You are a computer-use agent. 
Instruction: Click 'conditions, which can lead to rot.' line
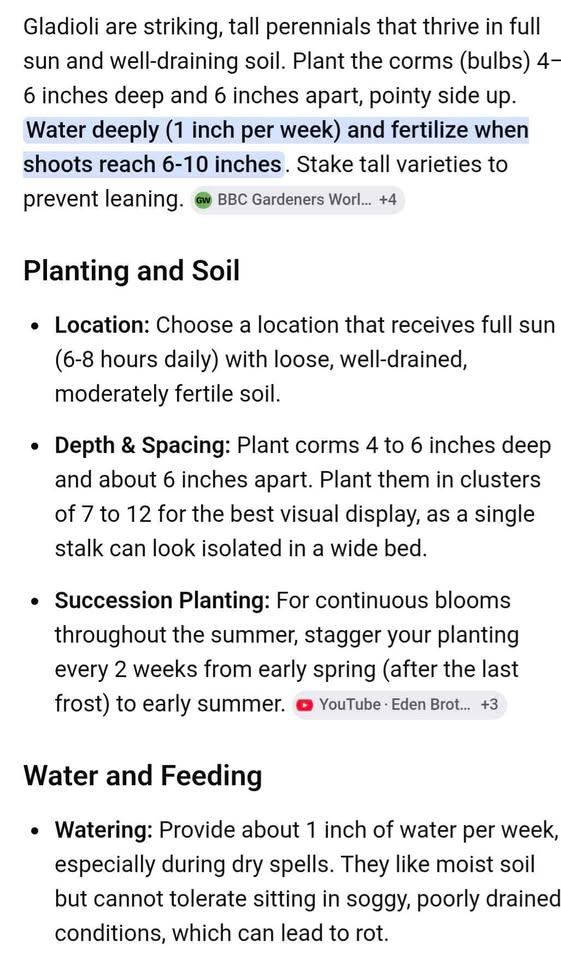222,934
